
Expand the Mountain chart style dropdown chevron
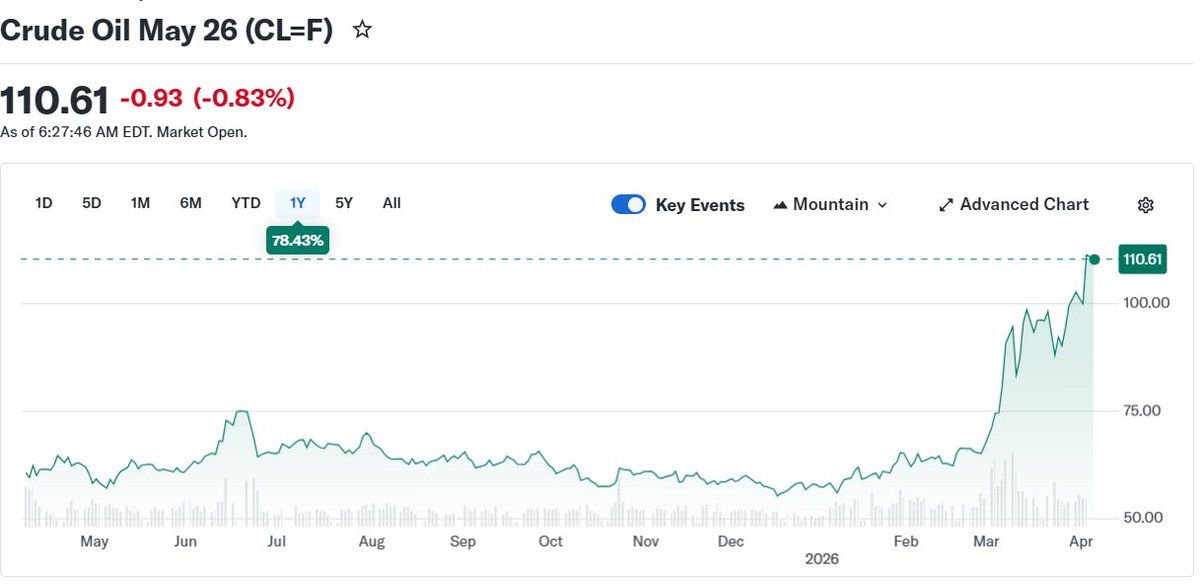click(882, 205)
